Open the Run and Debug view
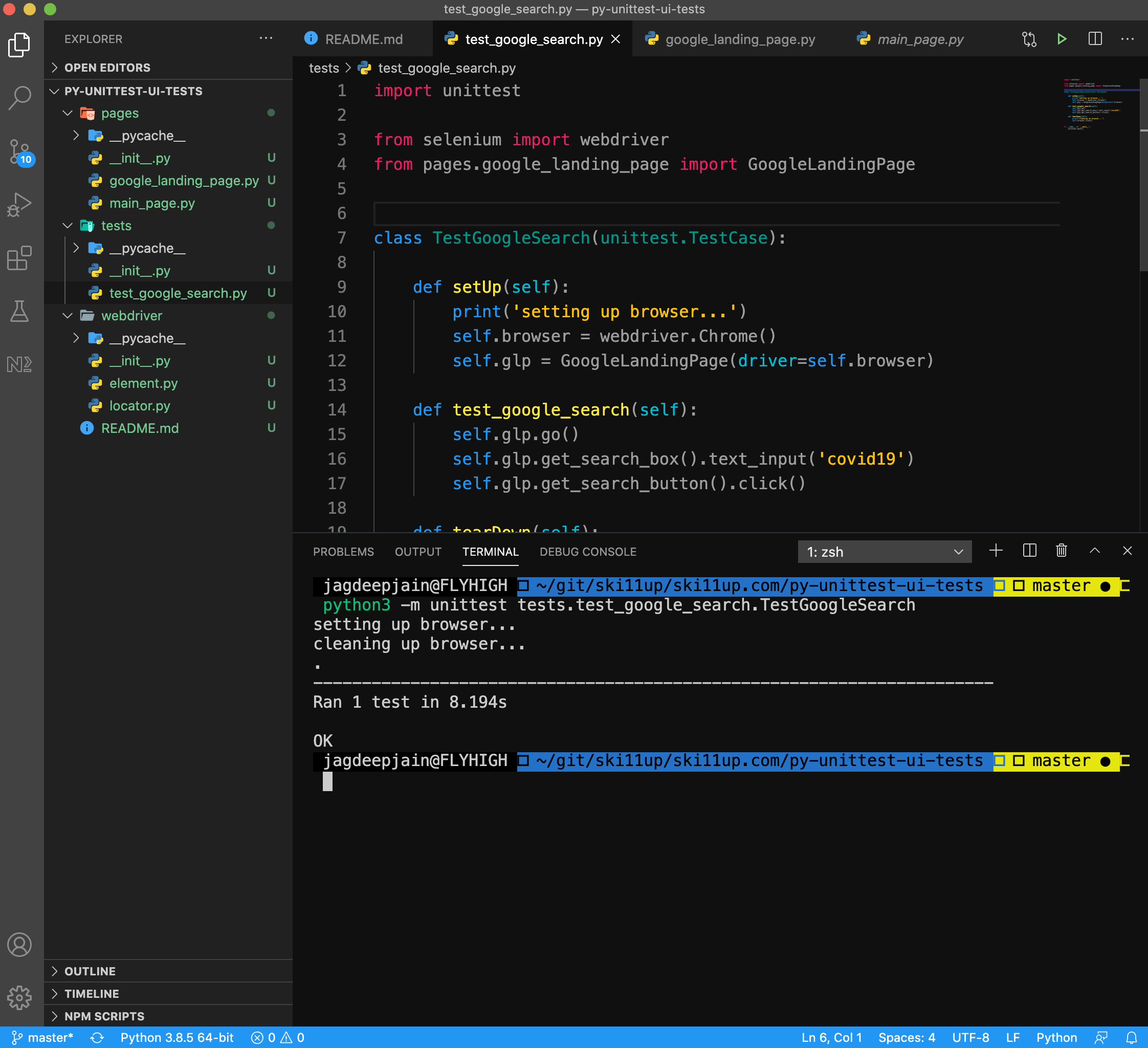The width and height of the screenshot is (1148, 1048). click(x=20, y=205)
